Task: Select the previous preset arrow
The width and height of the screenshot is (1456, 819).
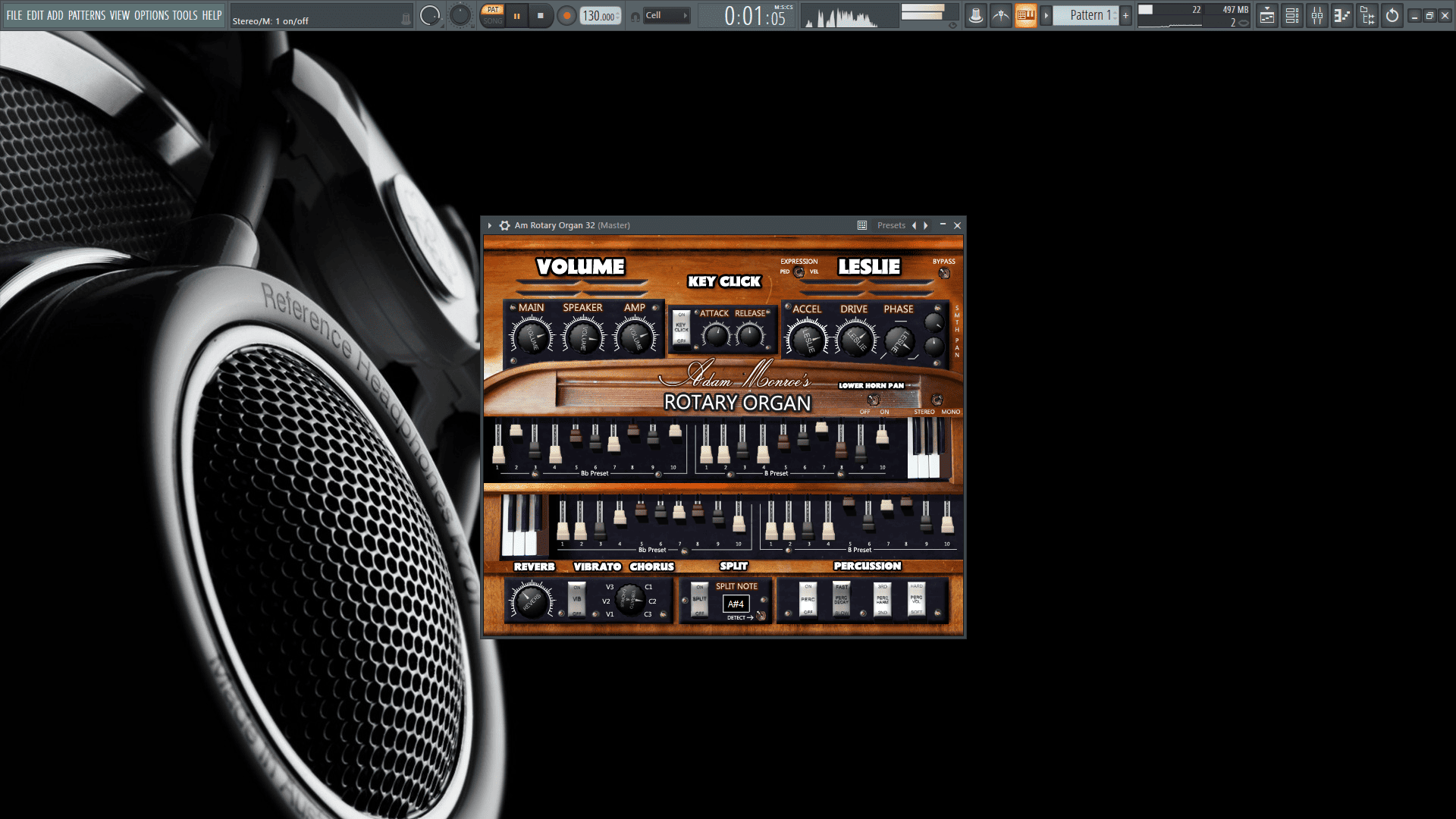Action: 914,225
